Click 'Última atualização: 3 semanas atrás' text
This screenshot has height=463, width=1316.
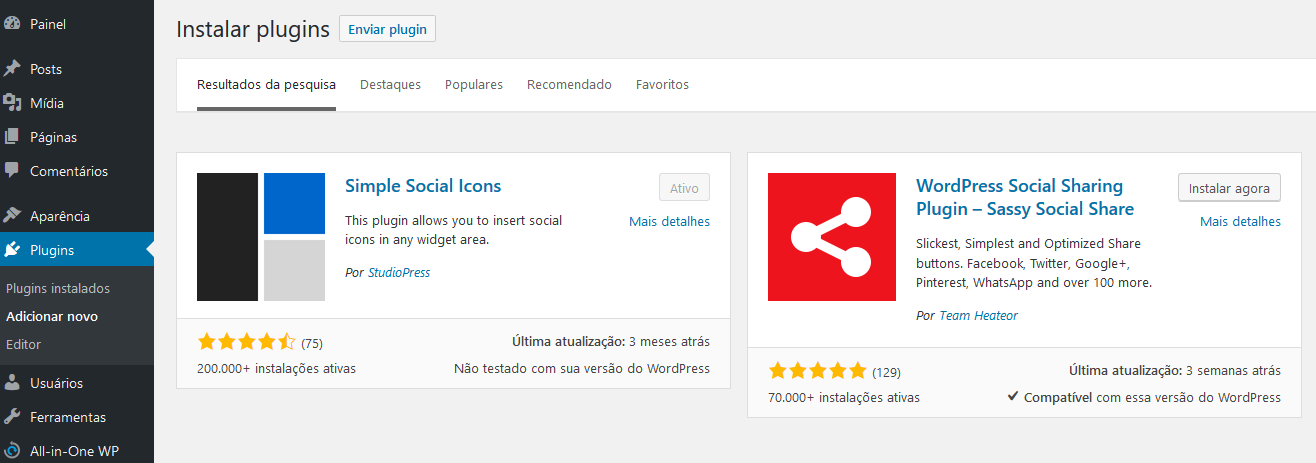coord(1175,370)
